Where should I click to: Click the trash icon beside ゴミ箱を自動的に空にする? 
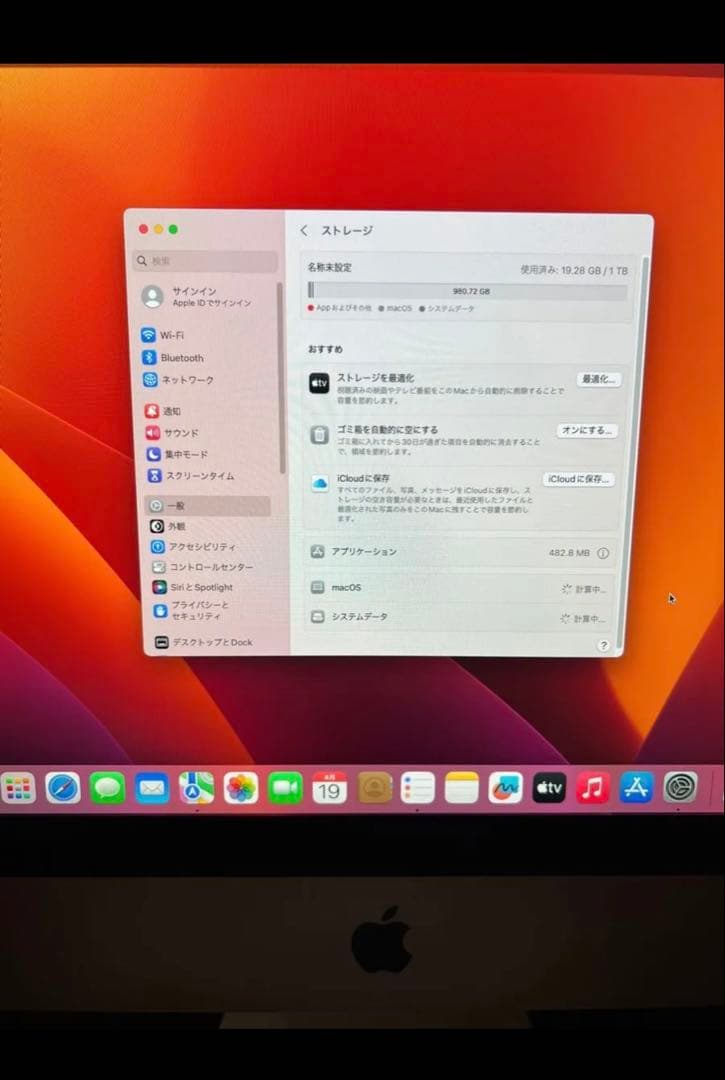click(319, 435)
